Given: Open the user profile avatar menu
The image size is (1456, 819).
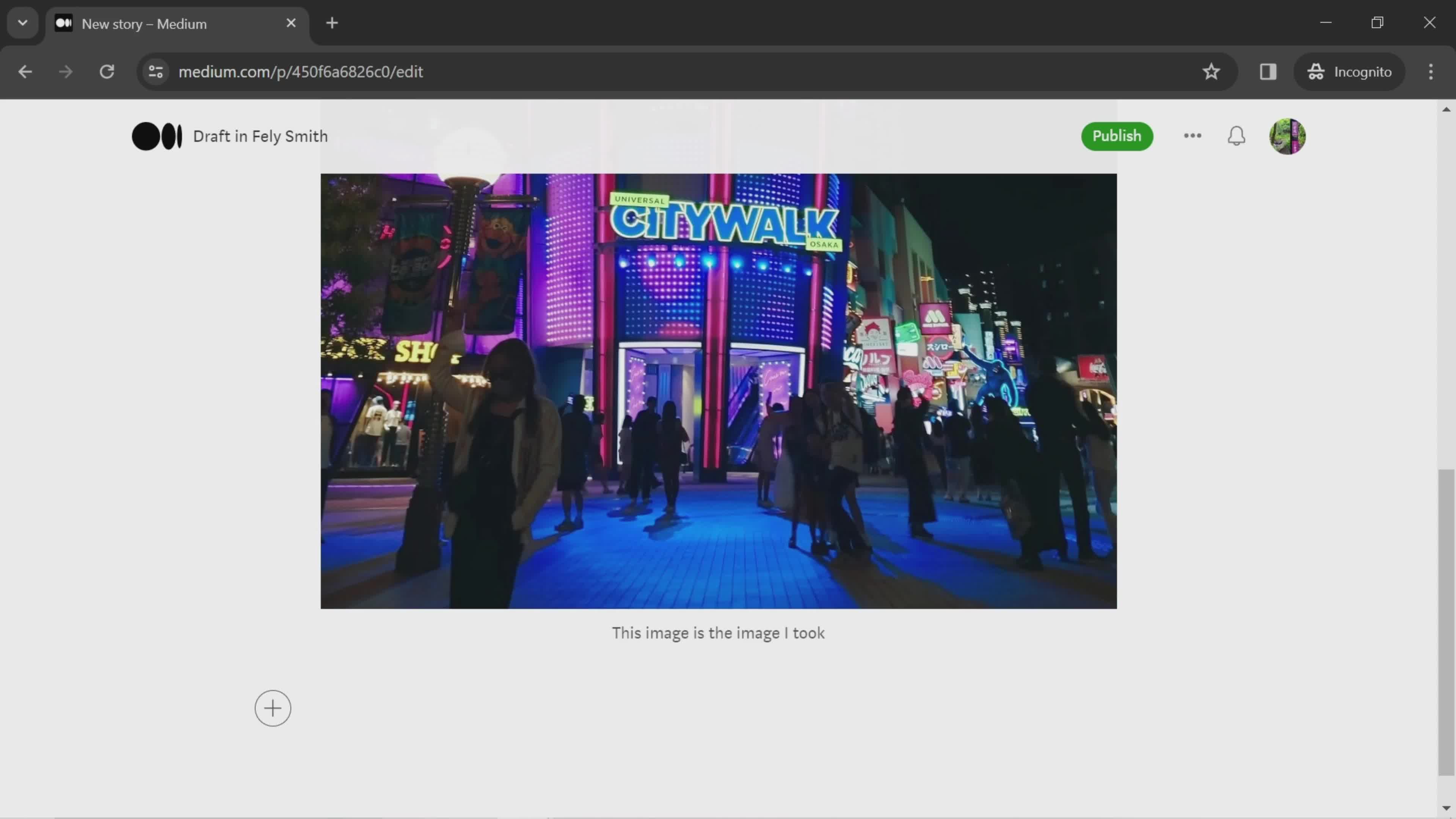Looking at the screenshot, I should click(x=1287, y=136).
